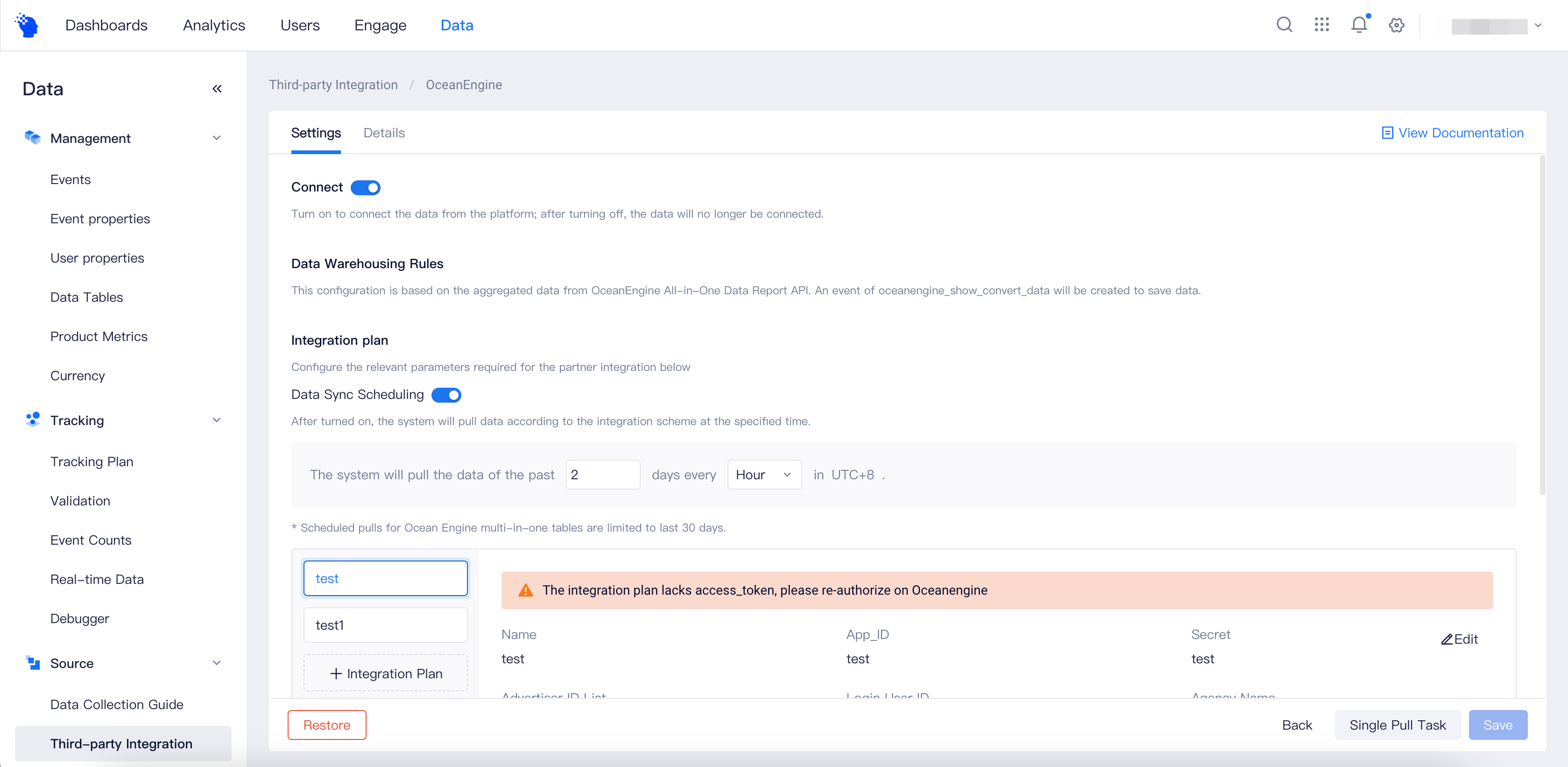Disable the Data Sync Scheduling switch
The image size is (1568, 767).
tap(446, 395)
